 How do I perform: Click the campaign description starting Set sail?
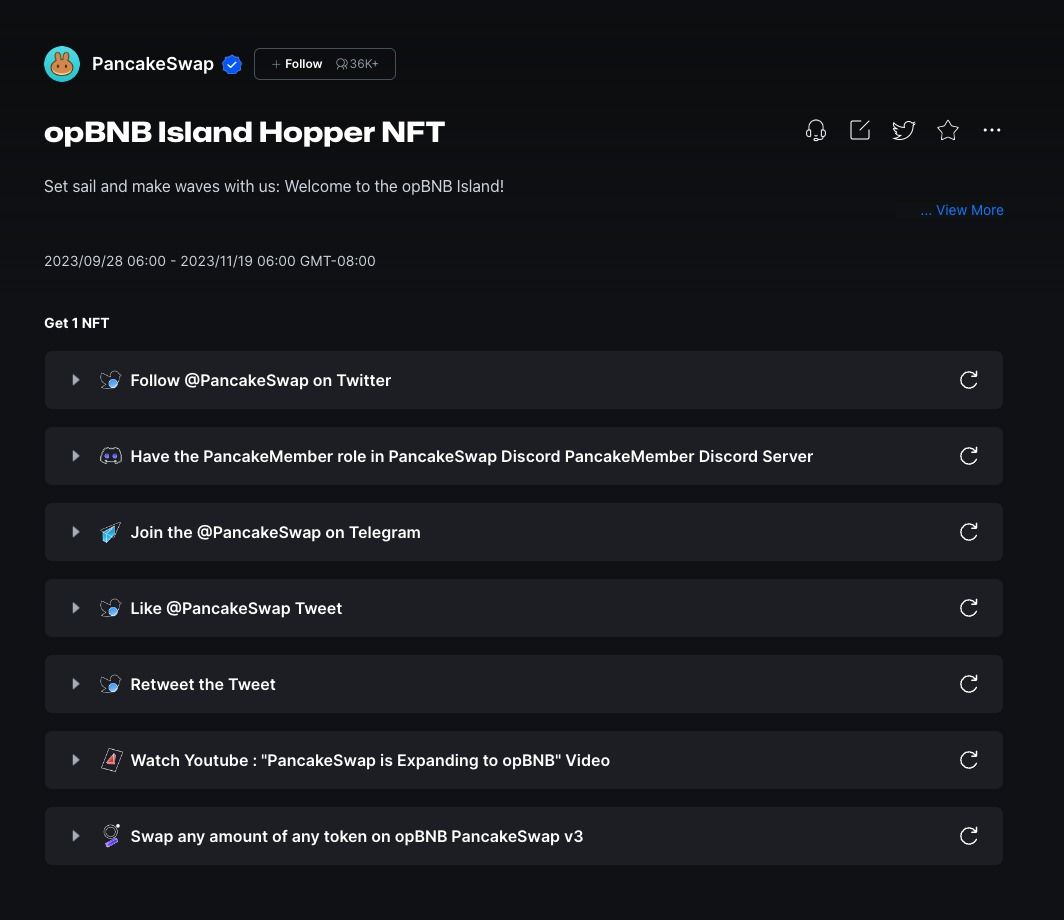274,187
